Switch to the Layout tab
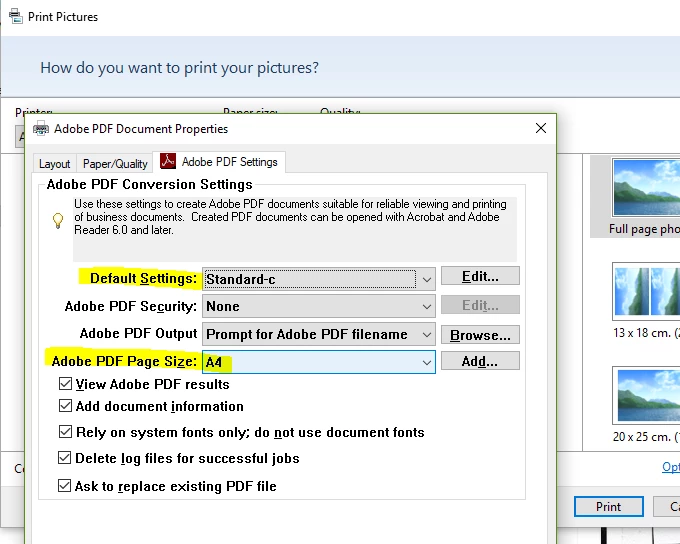The image size is (680, 544). [54, 164]
